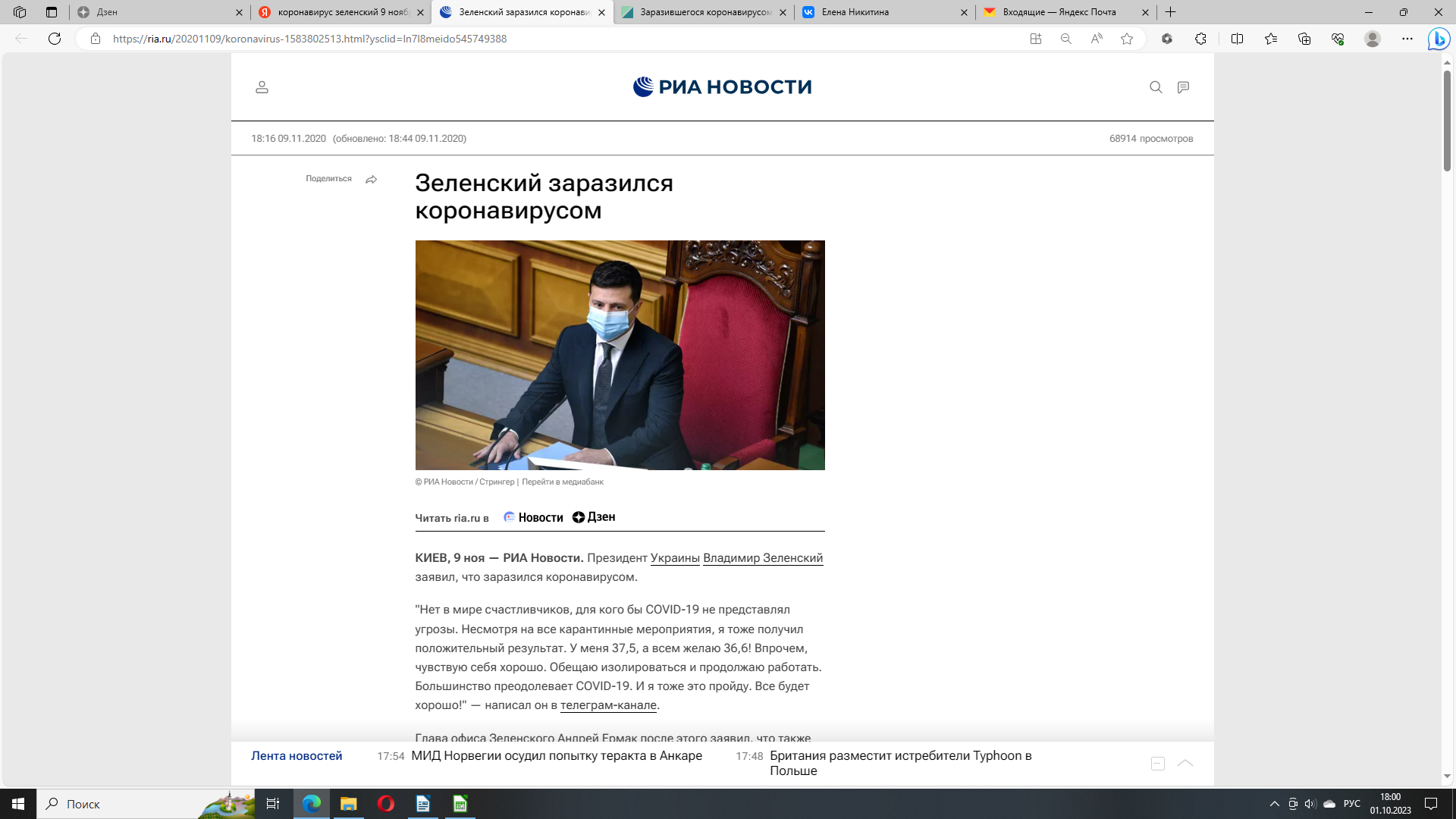Minimize the news ticker bar
1456x819 pixels.
tap(1158, 764)
